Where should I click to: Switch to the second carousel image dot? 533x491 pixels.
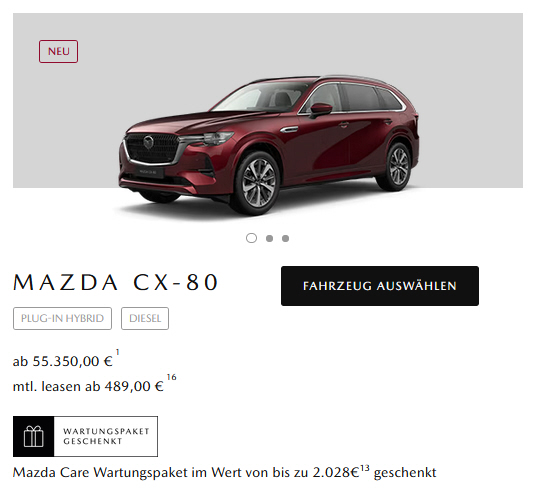click(269, 238)
